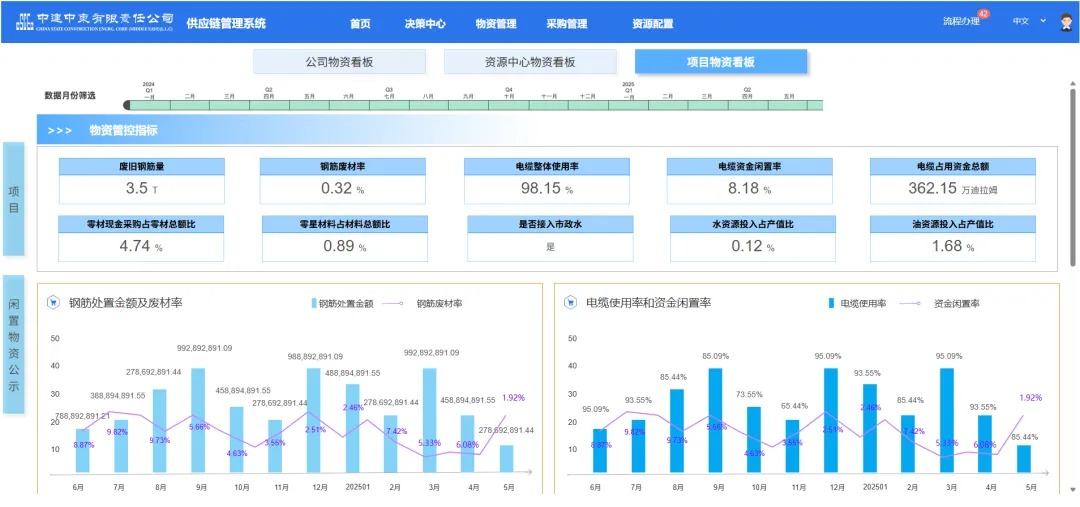
Task: Go to 首页 in top navigation
Action: tap(360, 23)
